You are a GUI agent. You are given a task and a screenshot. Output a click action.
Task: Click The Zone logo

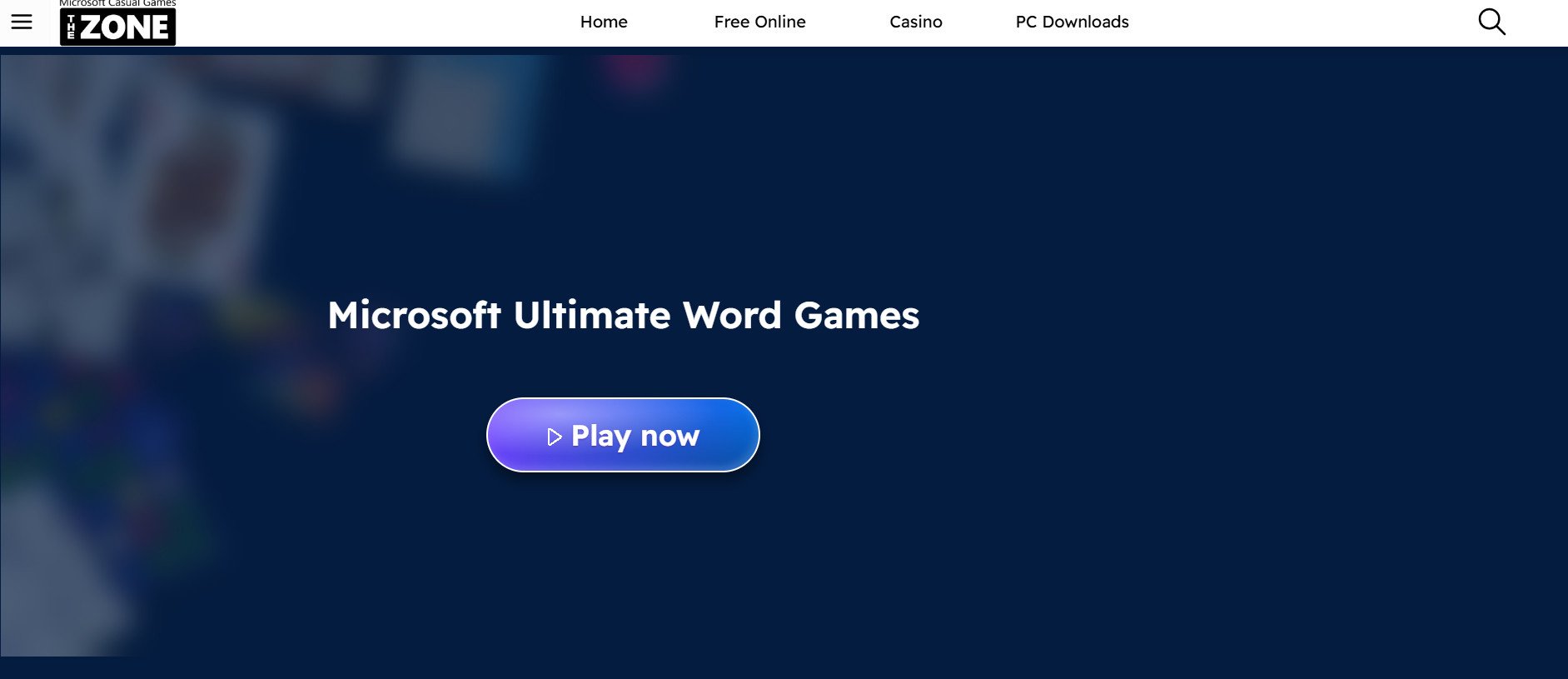[x=117, y=22]
